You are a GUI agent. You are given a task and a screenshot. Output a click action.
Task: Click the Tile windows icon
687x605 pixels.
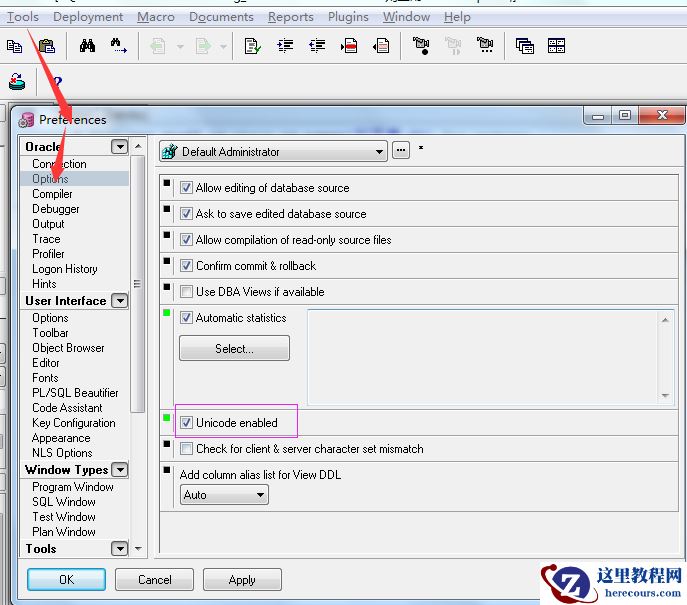(x=556, y=46)
